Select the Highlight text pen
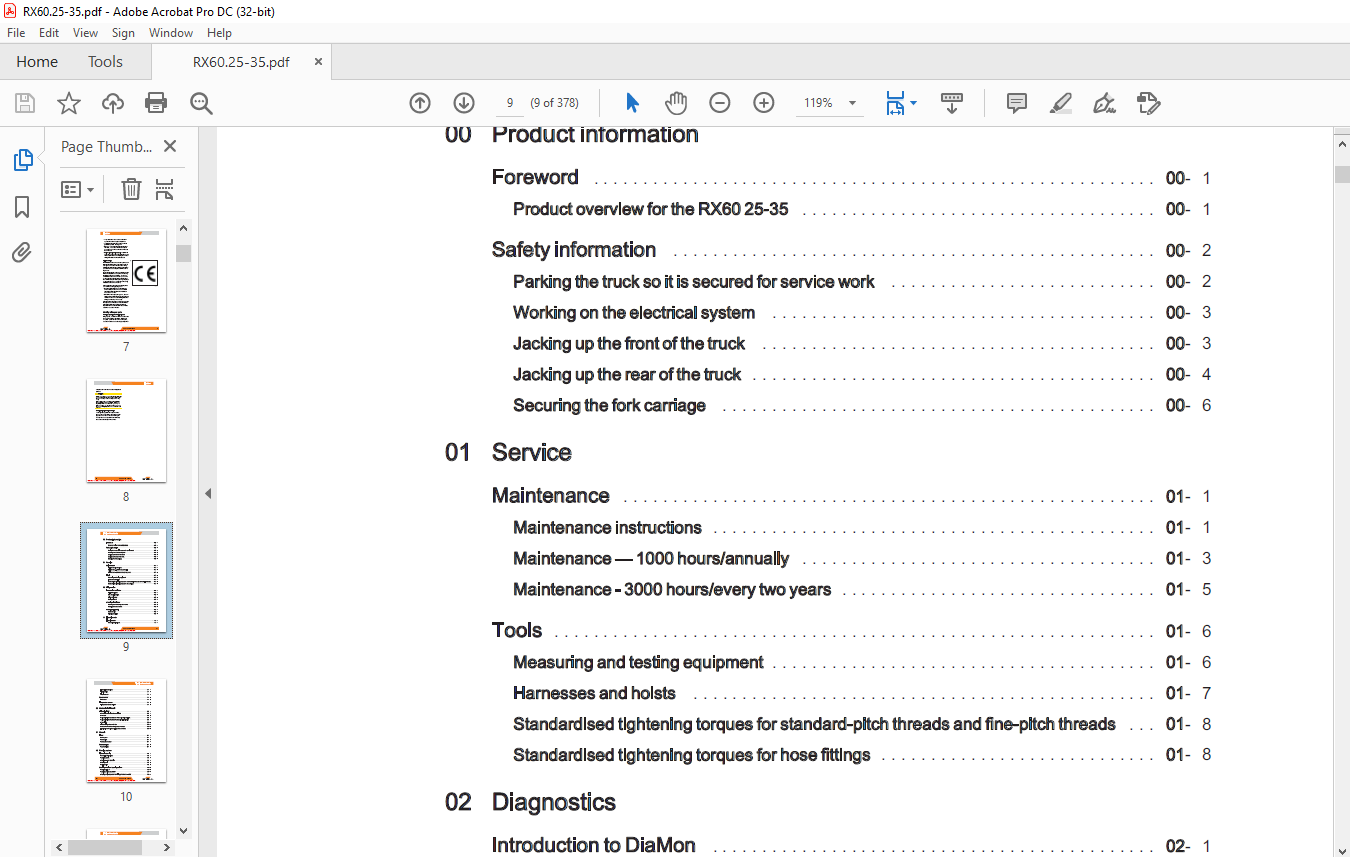Screen dimensions: 1350x857 pos(1061,103)
